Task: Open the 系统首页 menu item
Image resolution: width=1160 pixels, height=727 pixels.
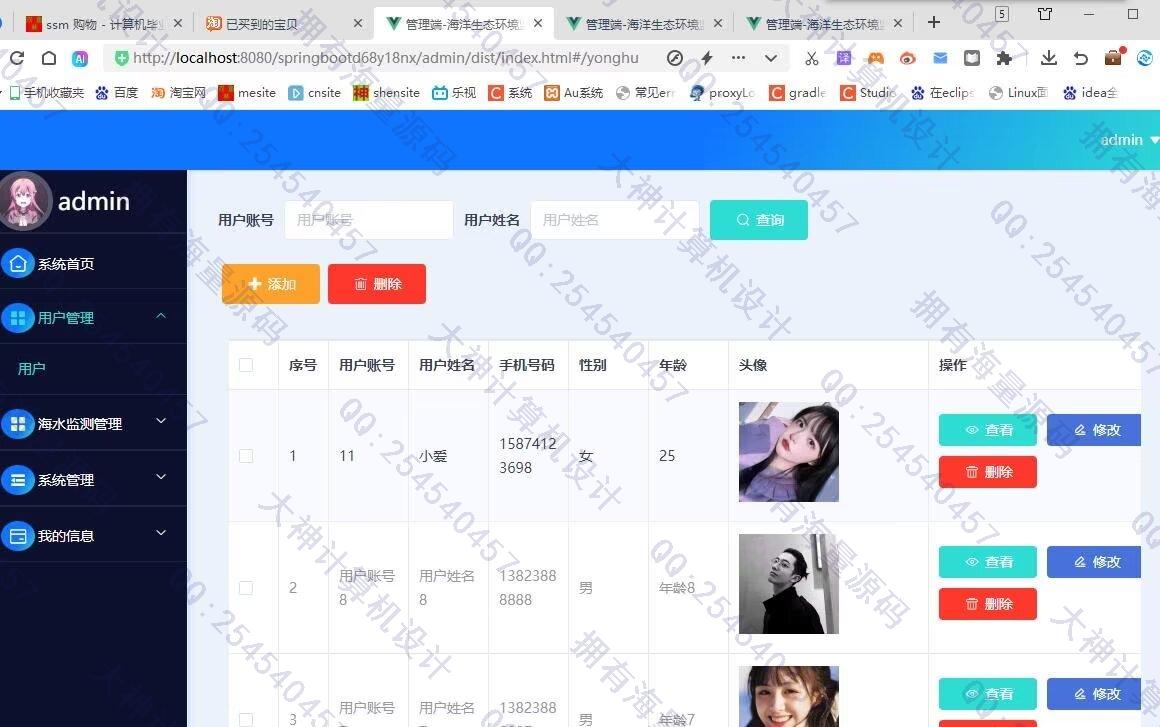Action: (93, 263)
